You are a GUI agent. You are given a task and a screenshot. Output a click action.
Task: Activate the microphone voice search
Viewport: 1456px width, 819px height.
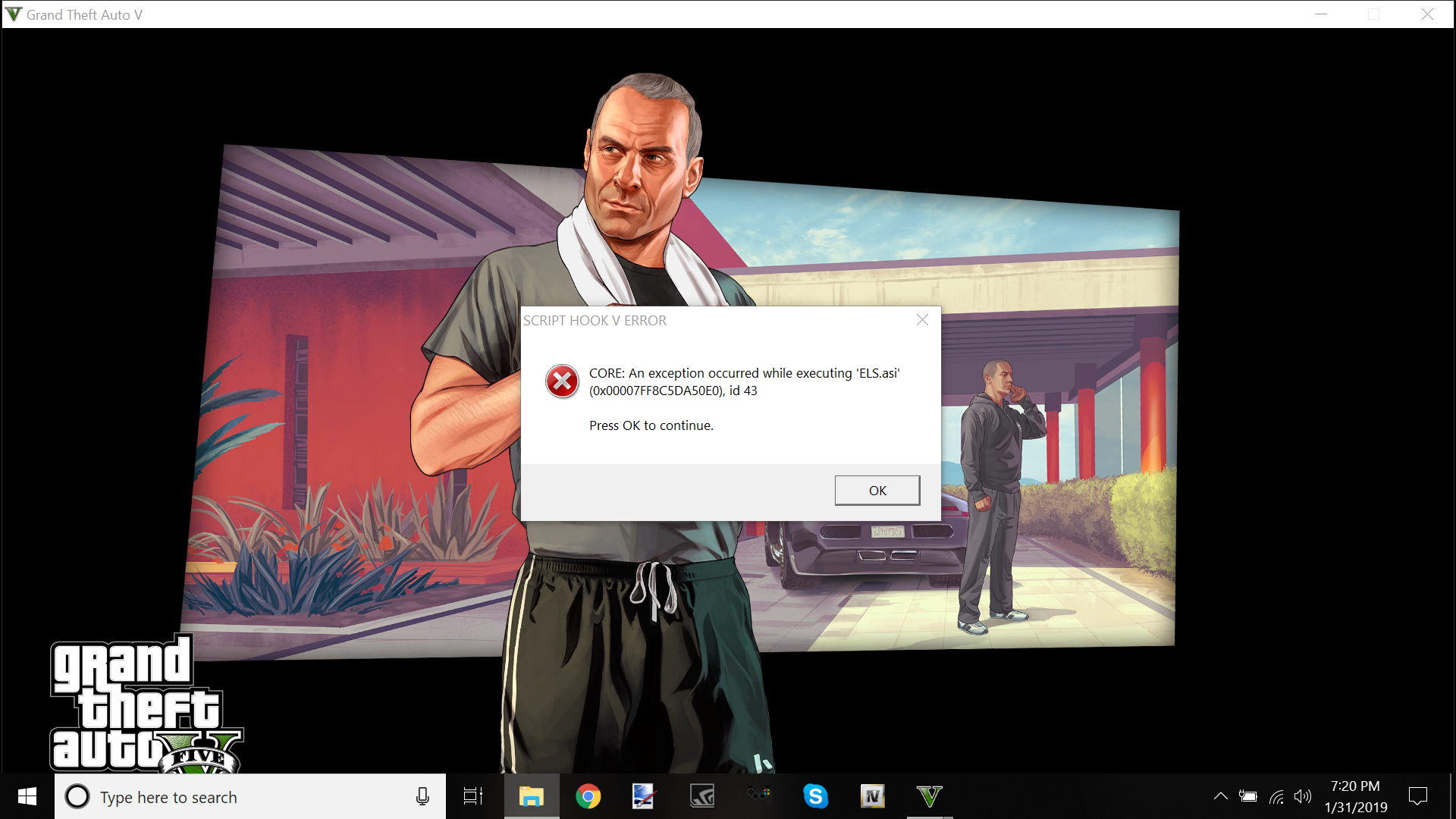coord(422,796)
